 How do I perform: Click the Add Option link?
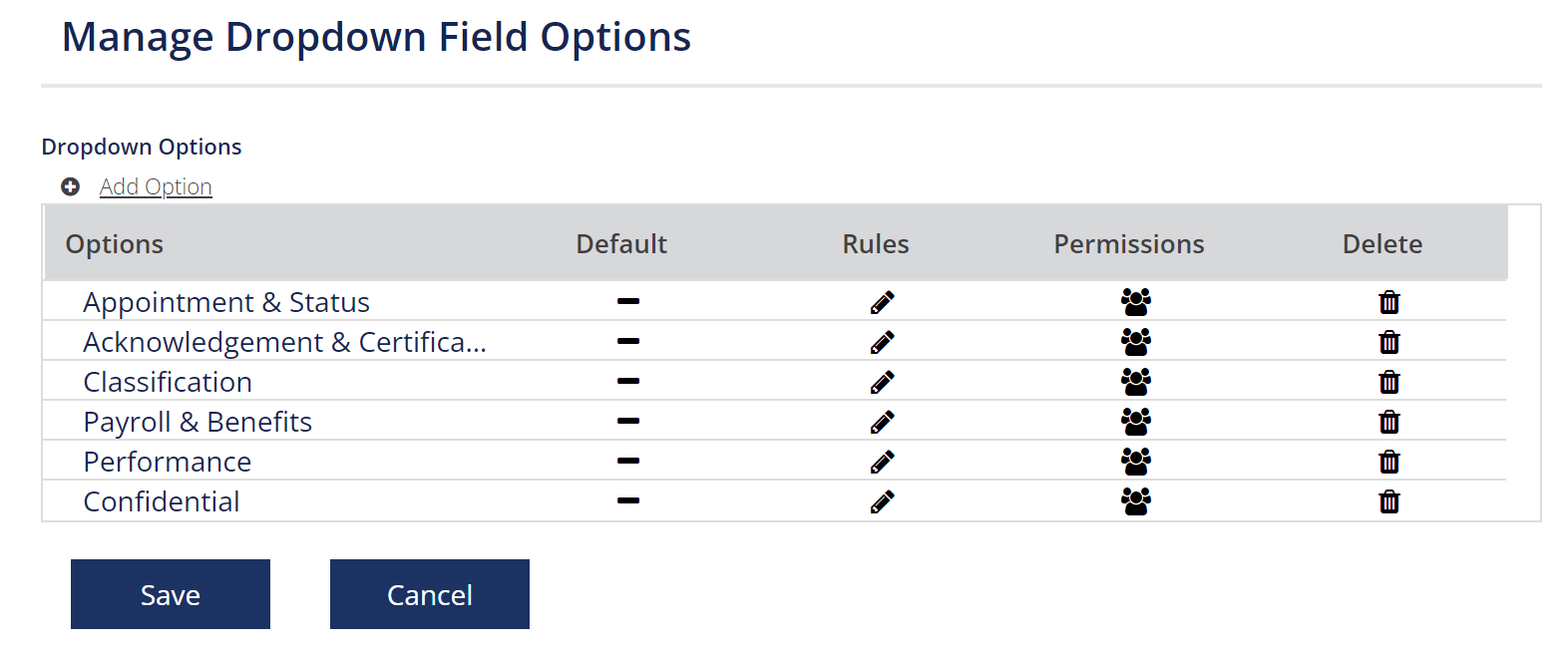point(156,186)
